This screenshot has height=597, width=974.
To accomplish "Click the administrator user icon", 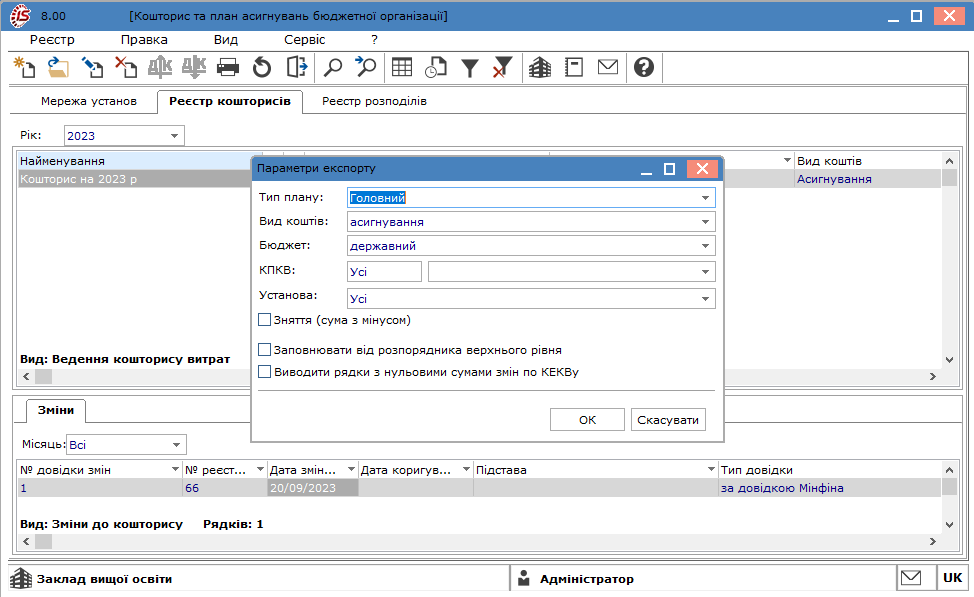I will click(524, 578).
